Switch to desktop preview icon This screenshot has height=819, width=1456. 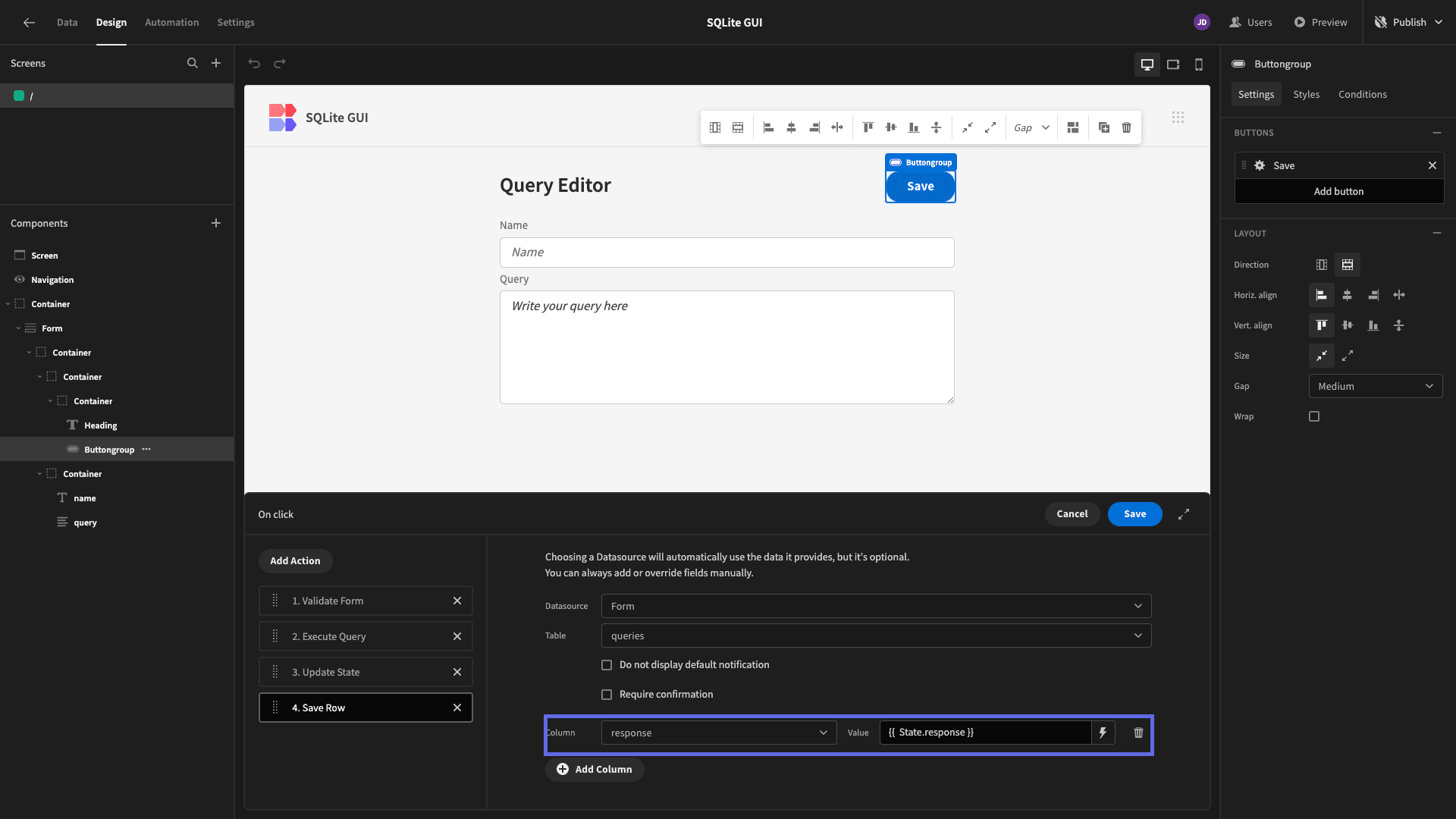(1147, 64)
